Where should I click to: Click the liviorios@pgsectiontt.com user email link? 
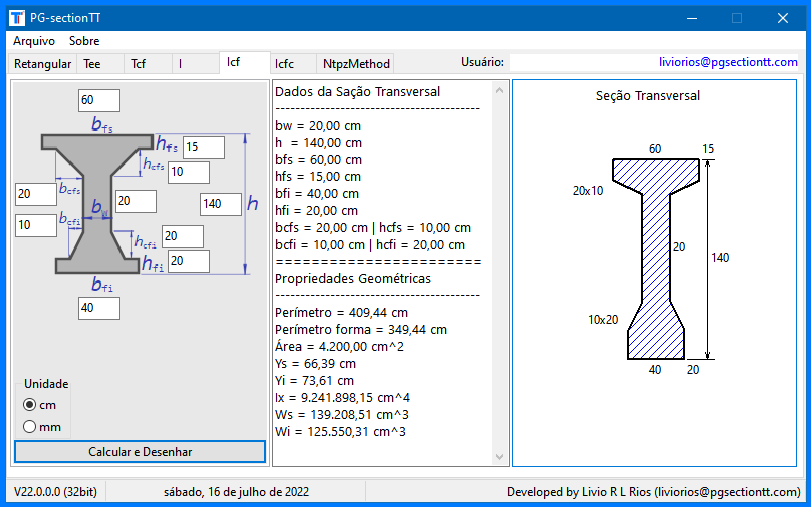[728, 62]
